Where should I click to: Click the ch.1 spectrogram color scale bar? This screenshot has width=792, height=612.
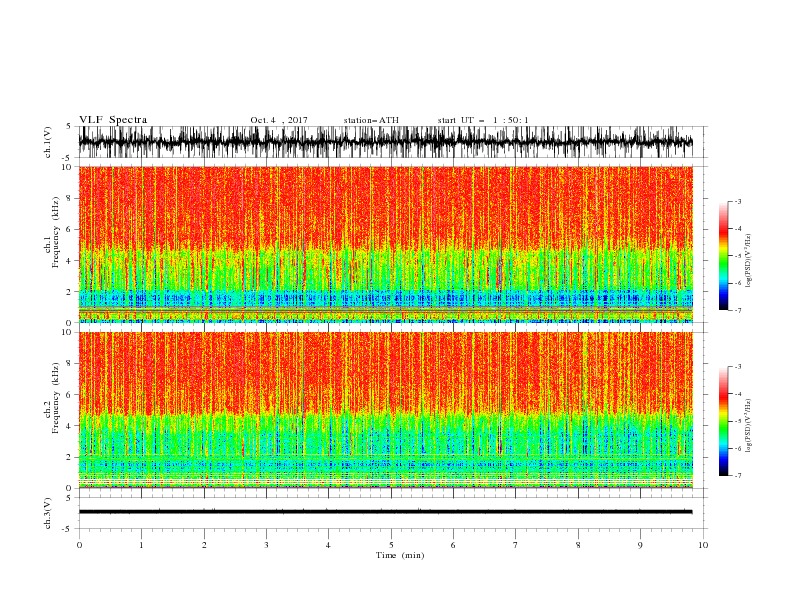(723, 256)
